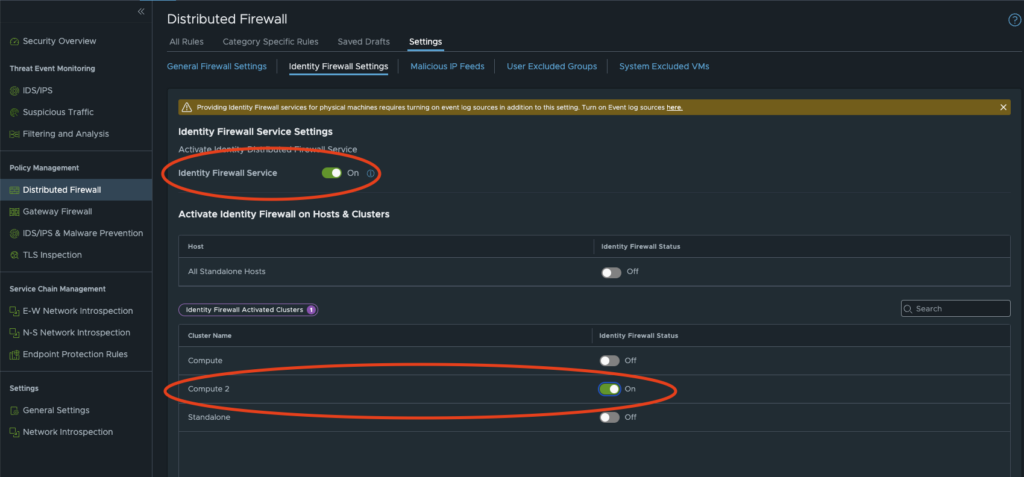Enable Identity Firewall for All Standalone Hosts
This screenshot has height=477, width=1024.
[610, 272]
